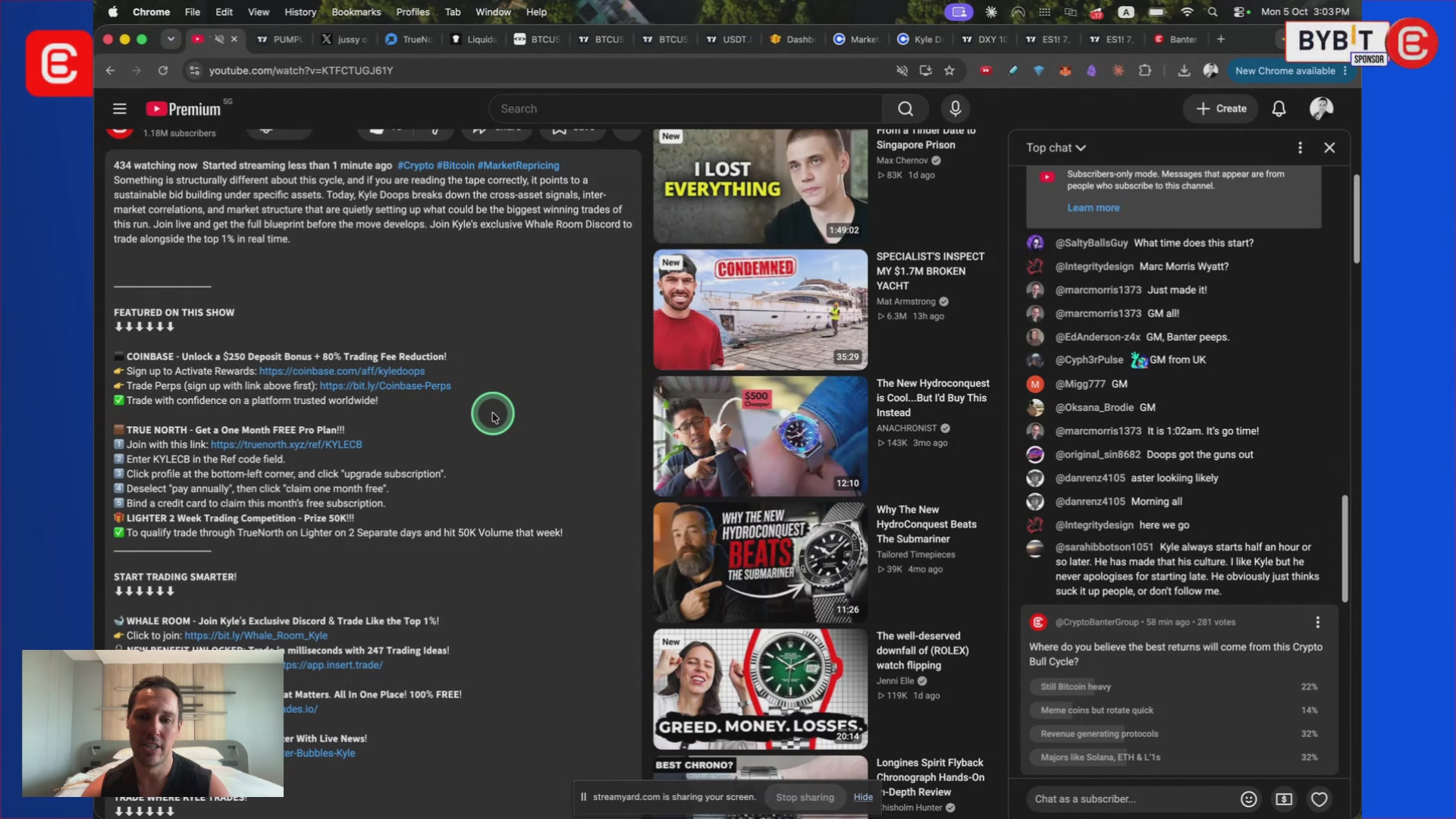Click Stop sharing button

coord(805,797)
